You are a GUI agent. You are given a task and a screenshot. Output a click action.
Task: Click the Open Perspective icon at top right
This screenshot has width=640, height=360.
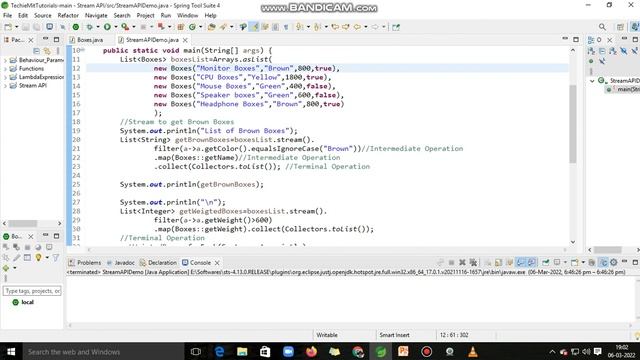620,27
